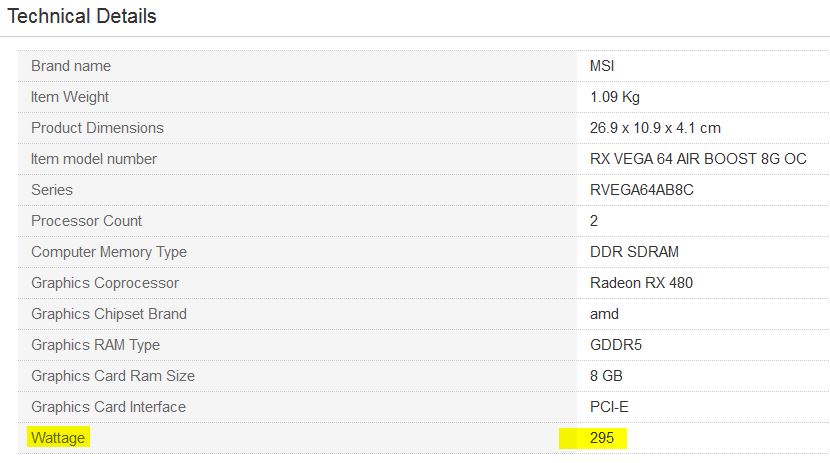
Task: Click the Processor Count label
Action: [x=86, y=221]
